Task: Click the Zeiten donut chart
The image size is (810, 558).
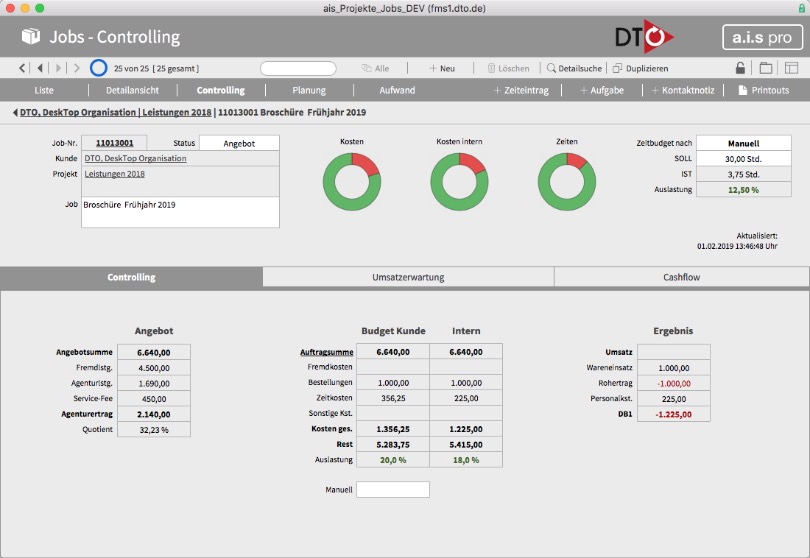Action: [x=567, y=182]
